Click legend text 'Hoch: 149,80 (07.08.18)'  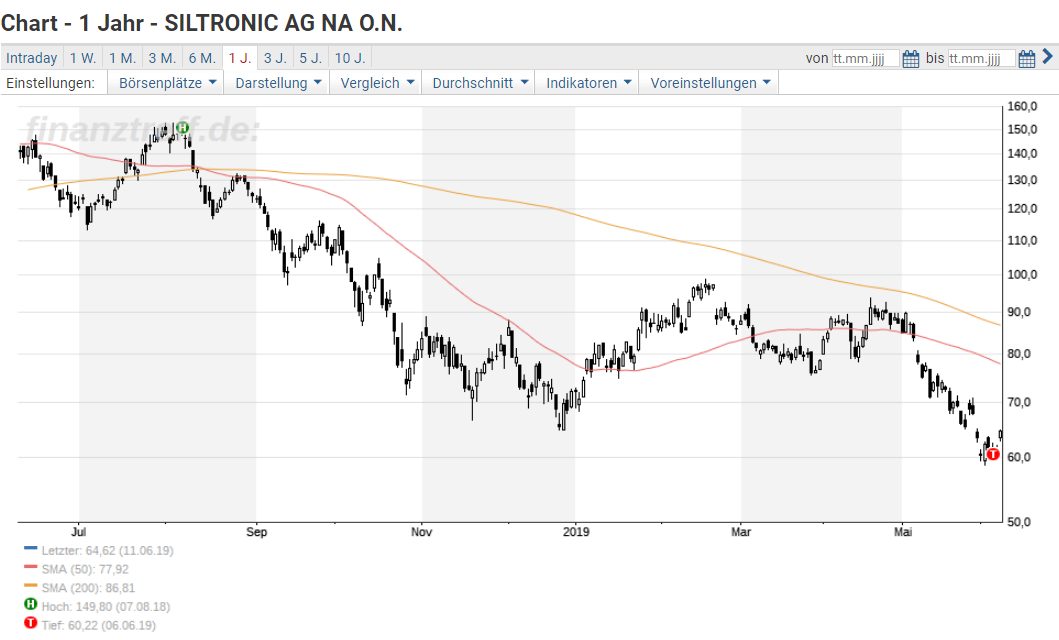pos(106,607)
